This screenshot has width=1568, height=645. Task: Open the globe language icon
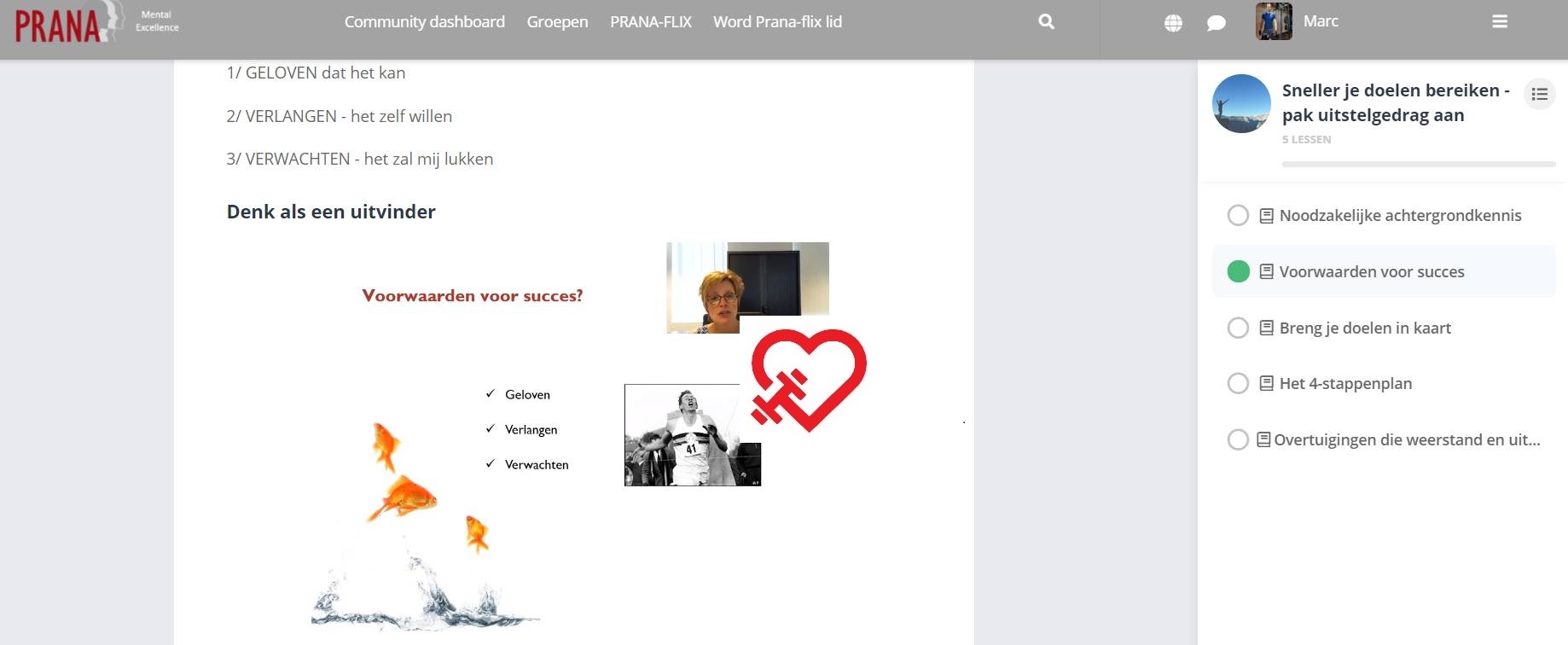(x=1173, y=23)
